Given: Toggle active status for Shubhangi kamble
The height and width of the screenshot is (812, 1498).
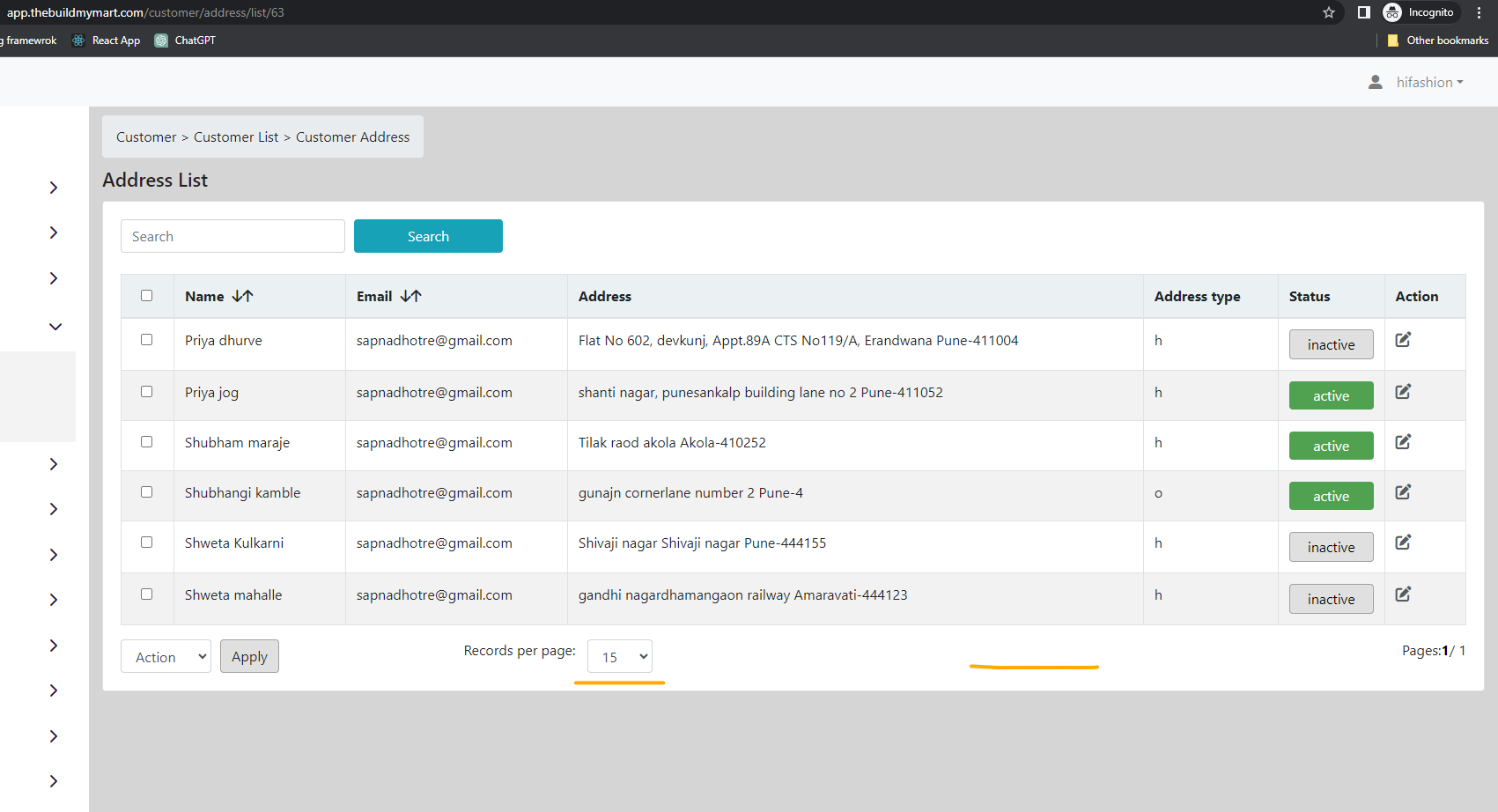Looking at the screenshot, I should 1331,496.
